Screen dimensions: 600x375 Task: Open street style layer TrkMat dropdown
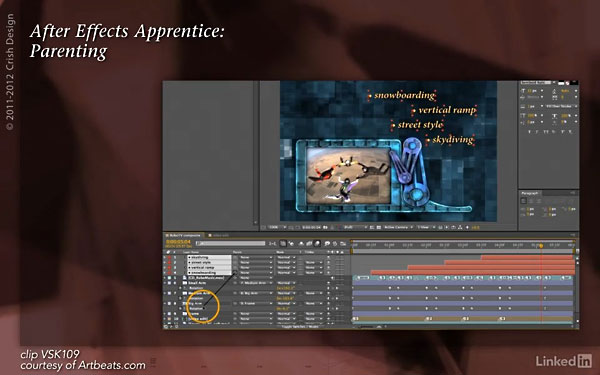click(314, 262)
